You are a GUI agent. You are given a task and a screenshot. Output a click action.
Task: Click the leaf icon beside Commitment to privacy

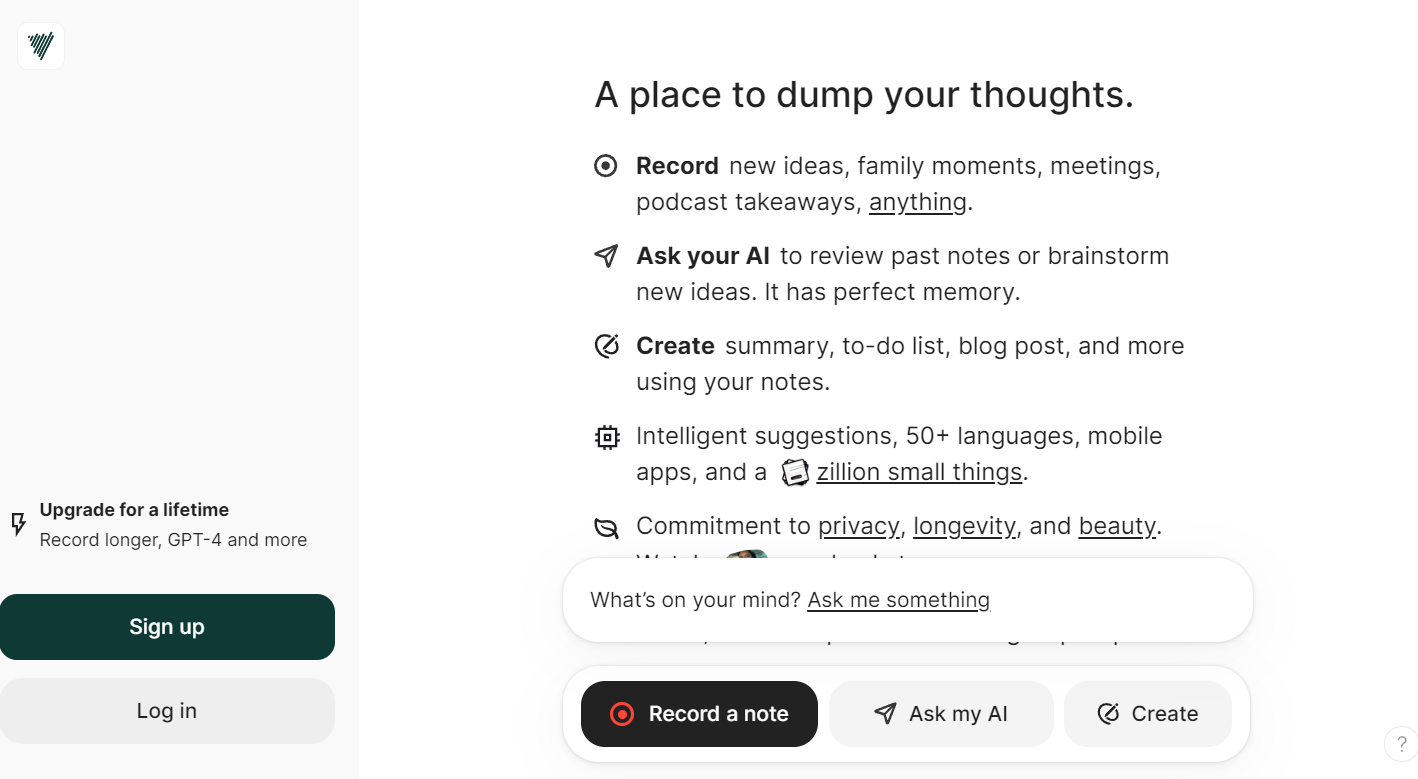(606, 527)
